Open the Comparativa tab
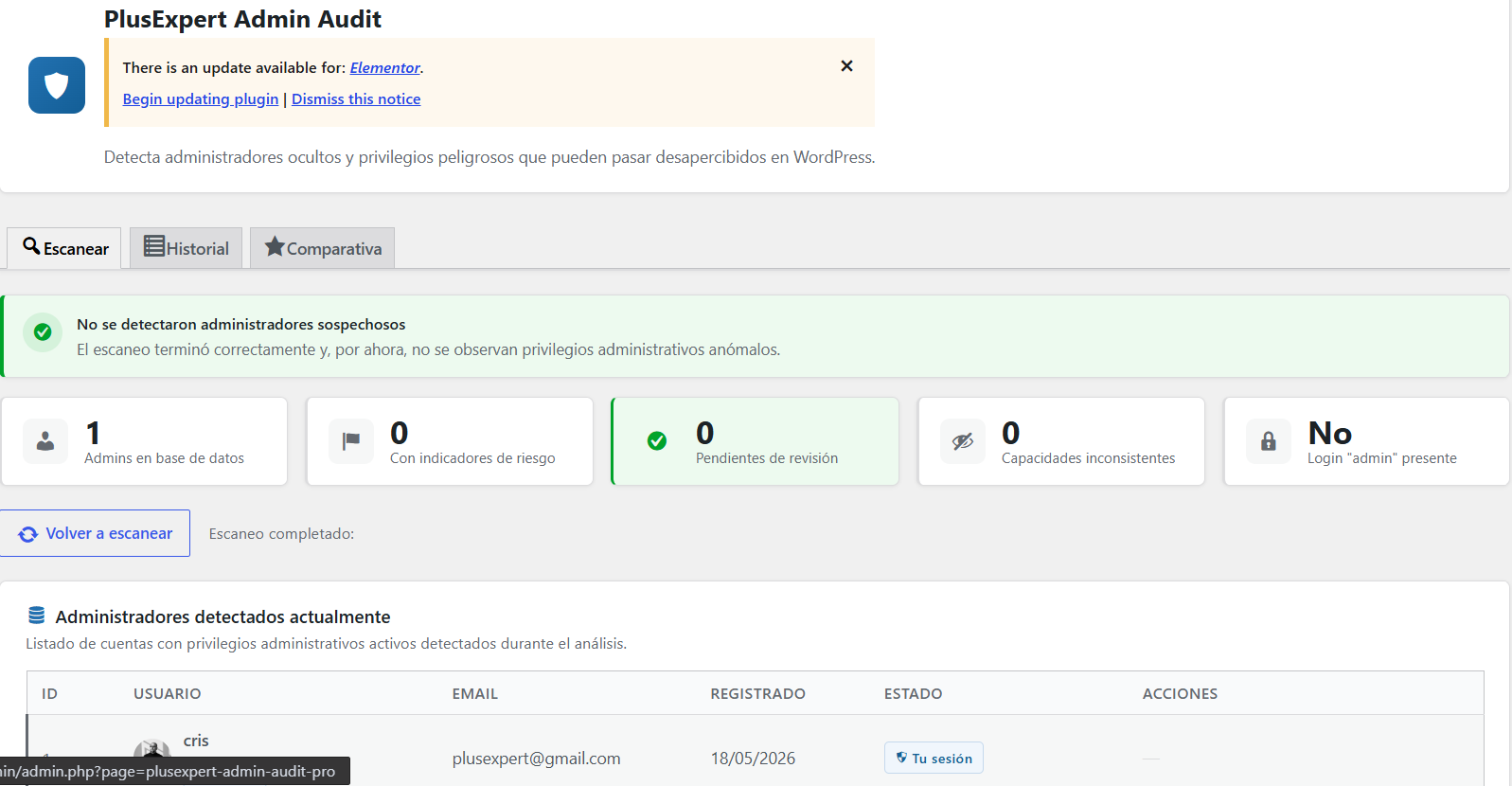Screen dimensions: 1512x786 click(322, 248)
